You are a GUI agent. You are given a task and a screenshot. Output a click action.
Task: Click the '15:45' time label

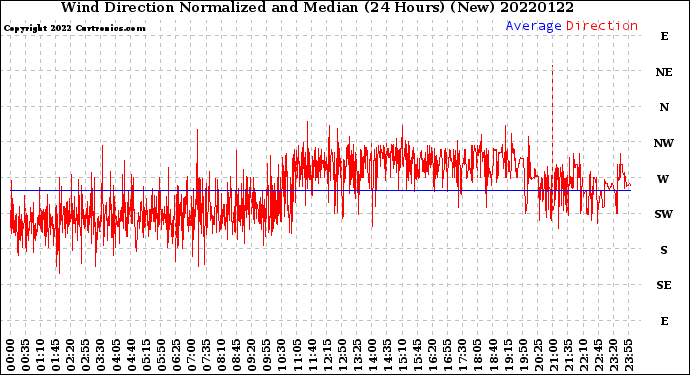click(418, 356)
